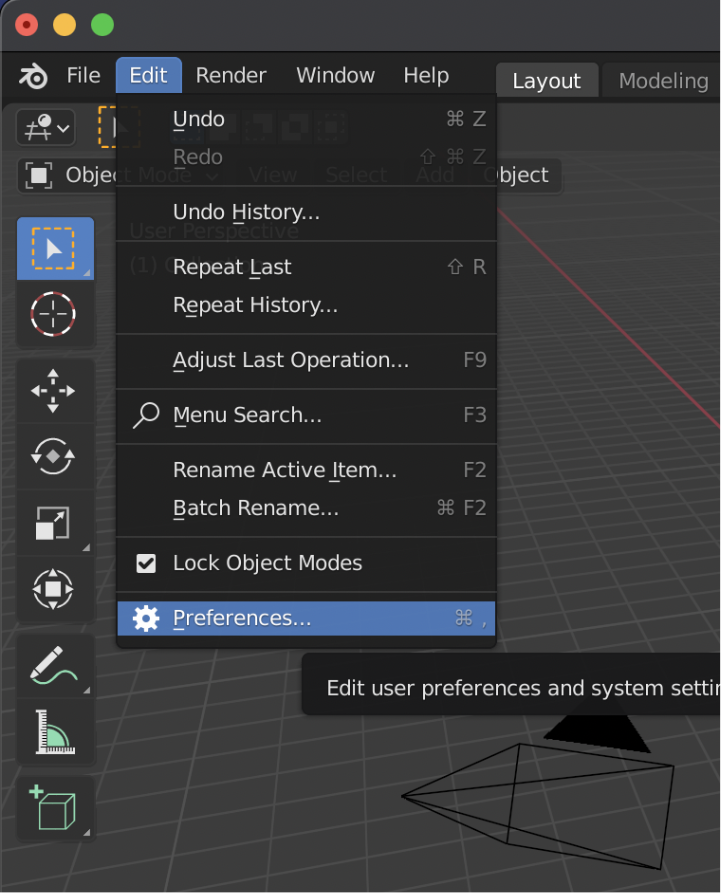Open Repeat History from the menu
The image size is (721, 893).
[x=306, y=305]
